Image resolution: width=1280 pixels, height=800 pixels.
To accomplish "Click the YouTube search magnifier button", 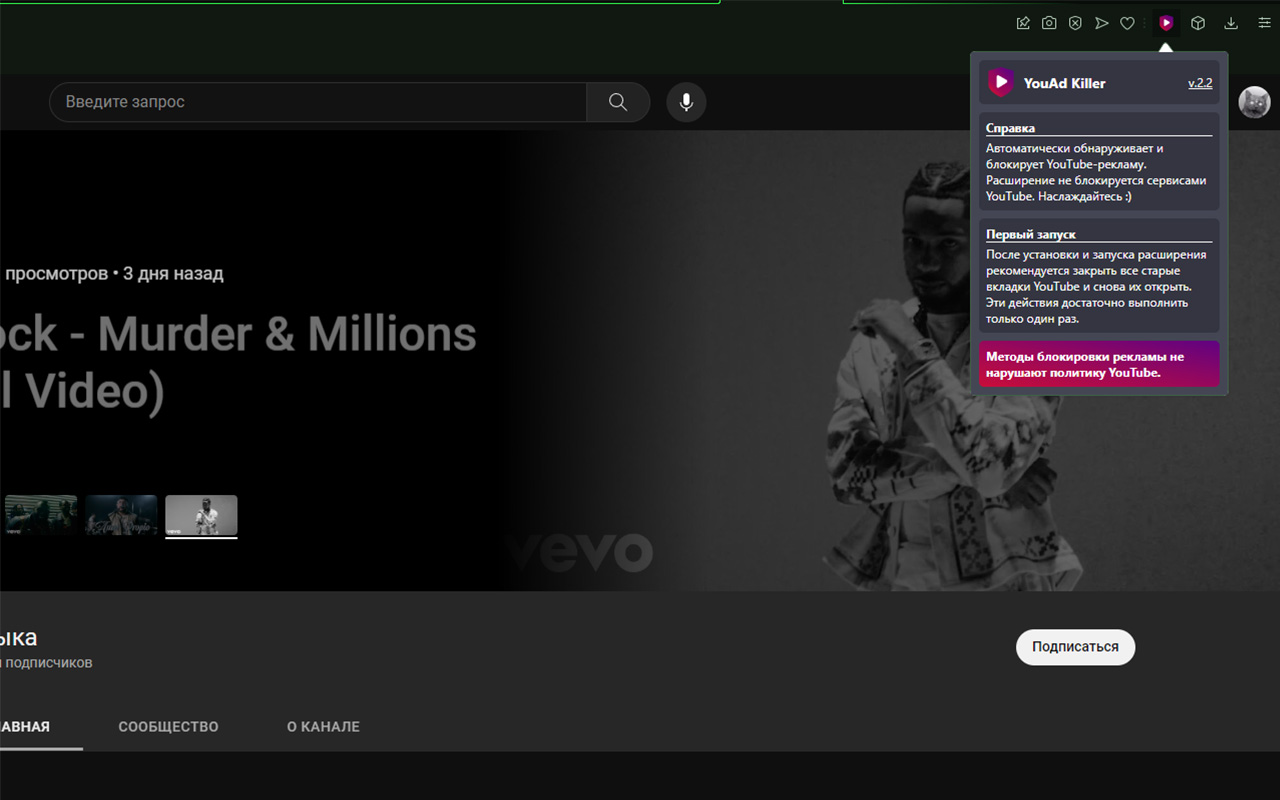I will click(x=618, y=102).
